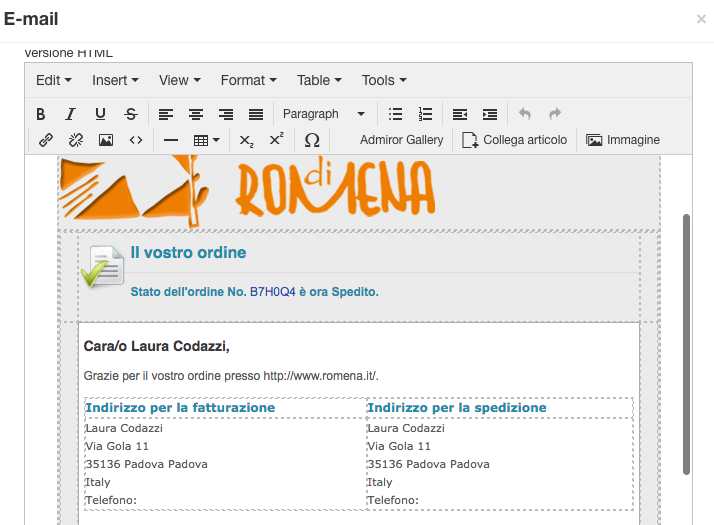Open the Edit menu
The height and width of the screenshot is (525, 714).
(x=54, y=81)
